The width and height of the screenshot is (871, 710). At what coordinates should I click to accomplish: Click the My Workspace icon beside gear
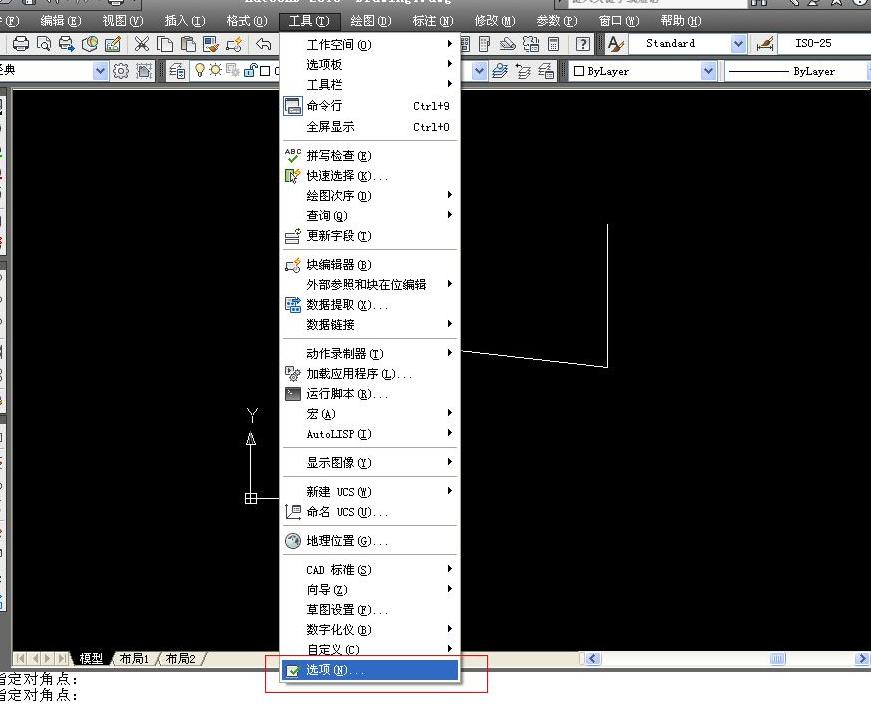tap(144, 71)
